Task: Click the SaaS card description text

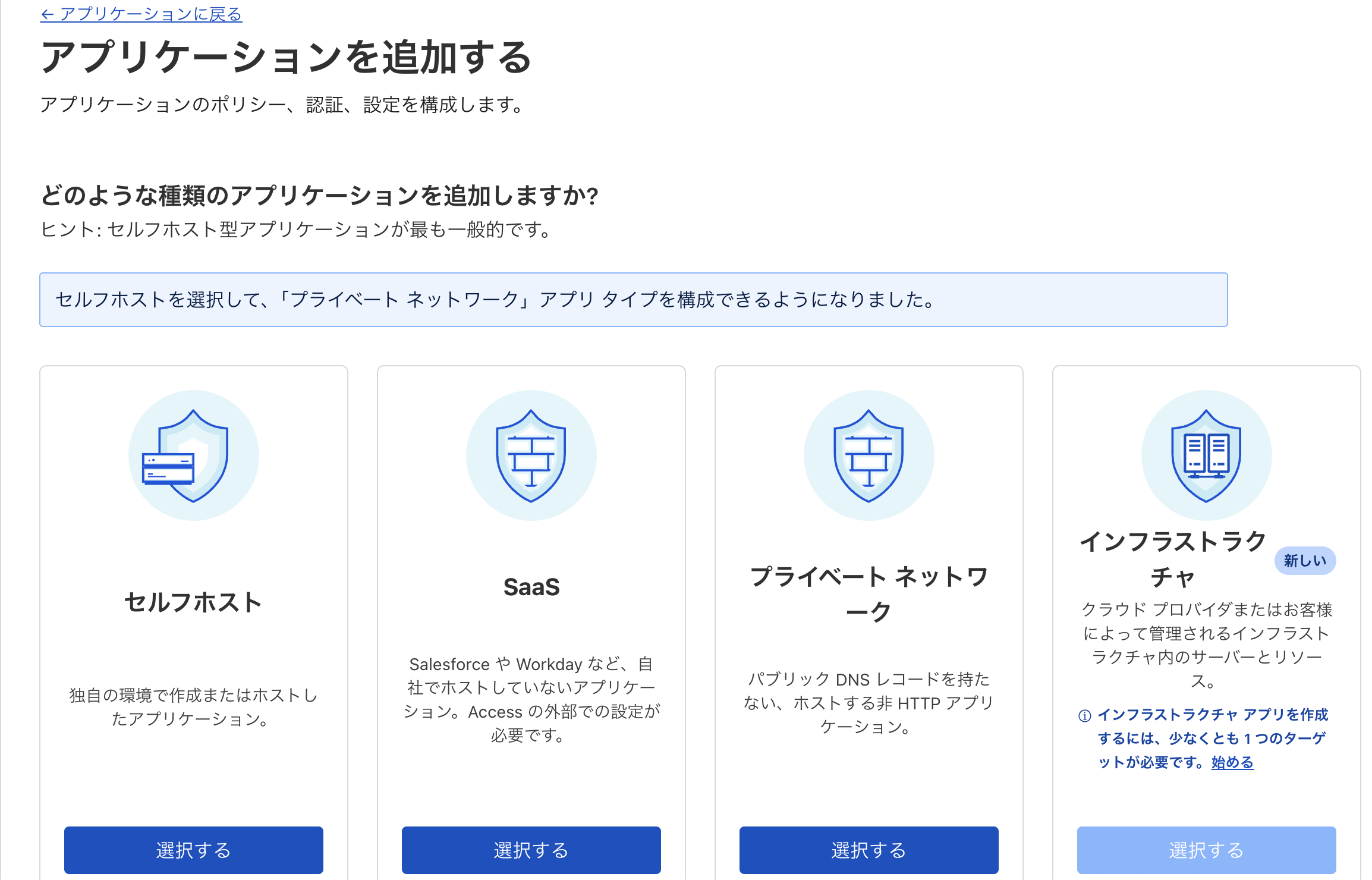Action: [531, 699]
